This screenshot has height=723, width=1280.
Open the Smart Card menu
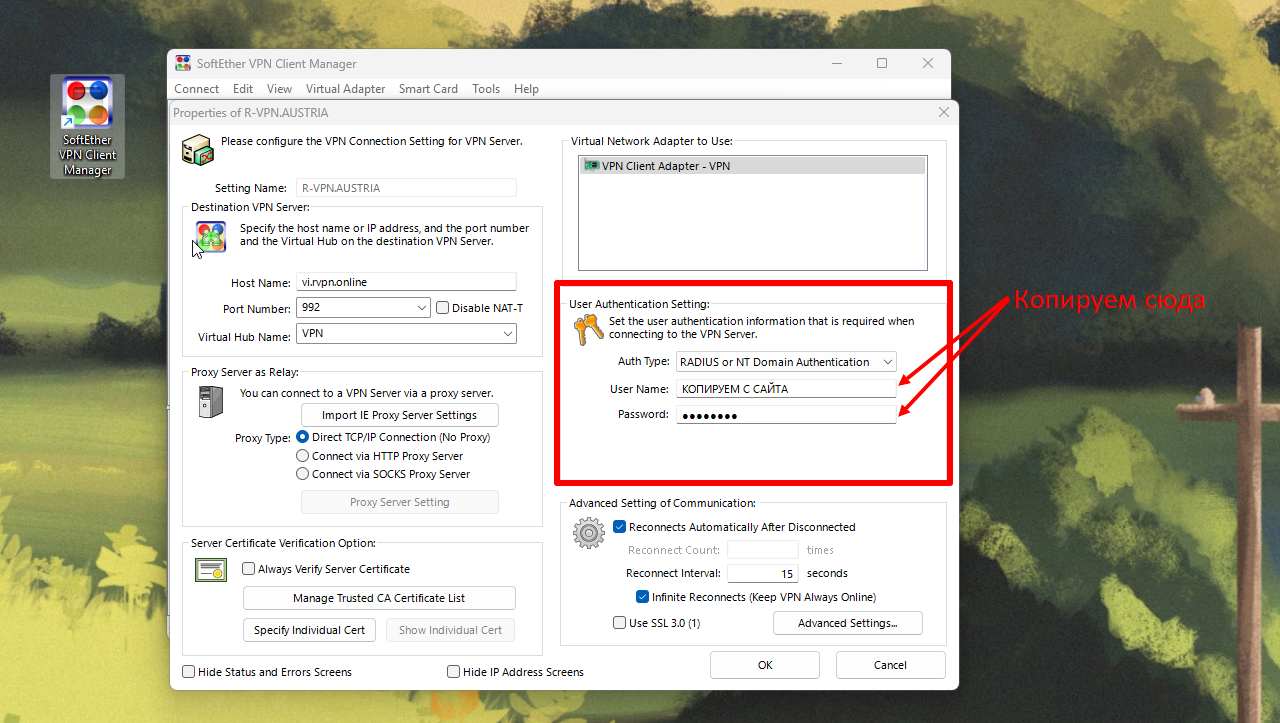tap(428, 89)
